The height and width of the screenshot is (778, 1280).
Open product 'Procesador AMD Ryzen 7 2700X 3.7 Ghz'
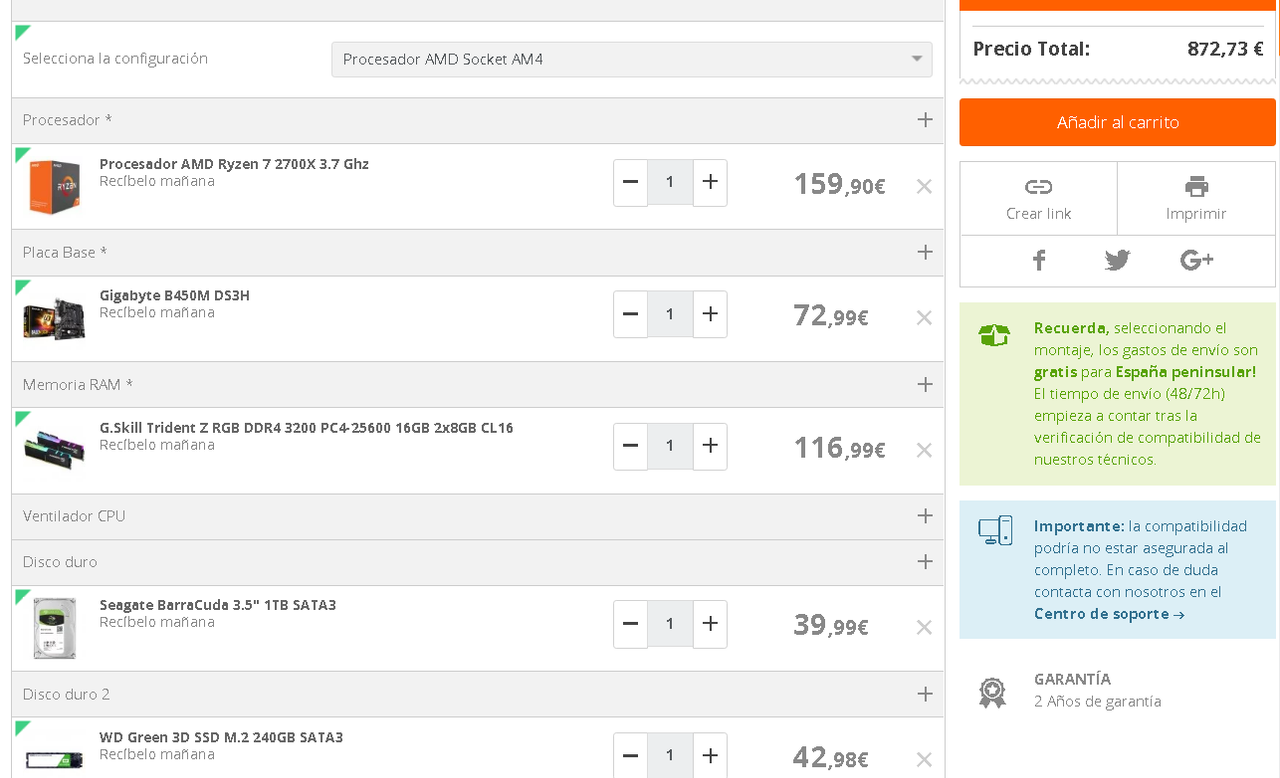point(234,164)
